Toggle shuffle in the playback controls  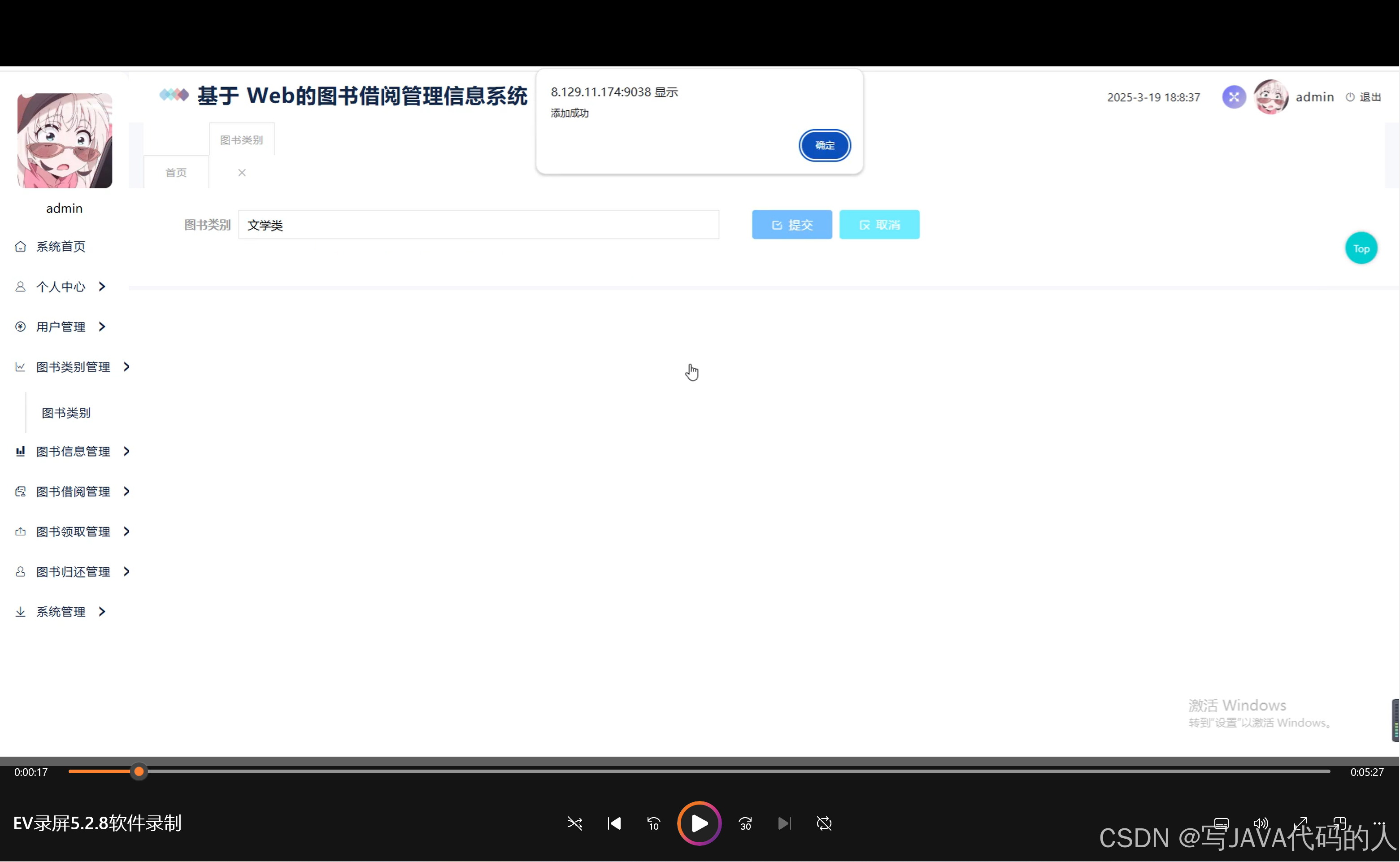tap(574, 823)
